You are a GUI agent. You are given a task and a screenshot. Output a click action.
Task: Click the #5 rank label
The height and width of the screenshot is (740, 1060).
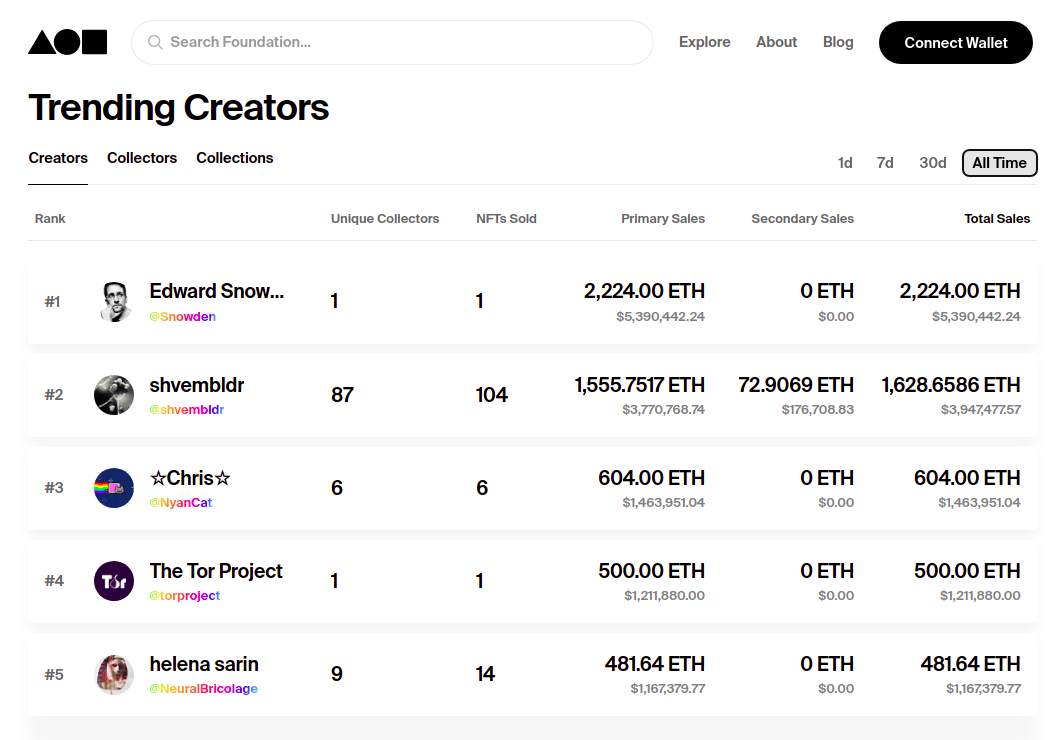[x=54, y=674]
